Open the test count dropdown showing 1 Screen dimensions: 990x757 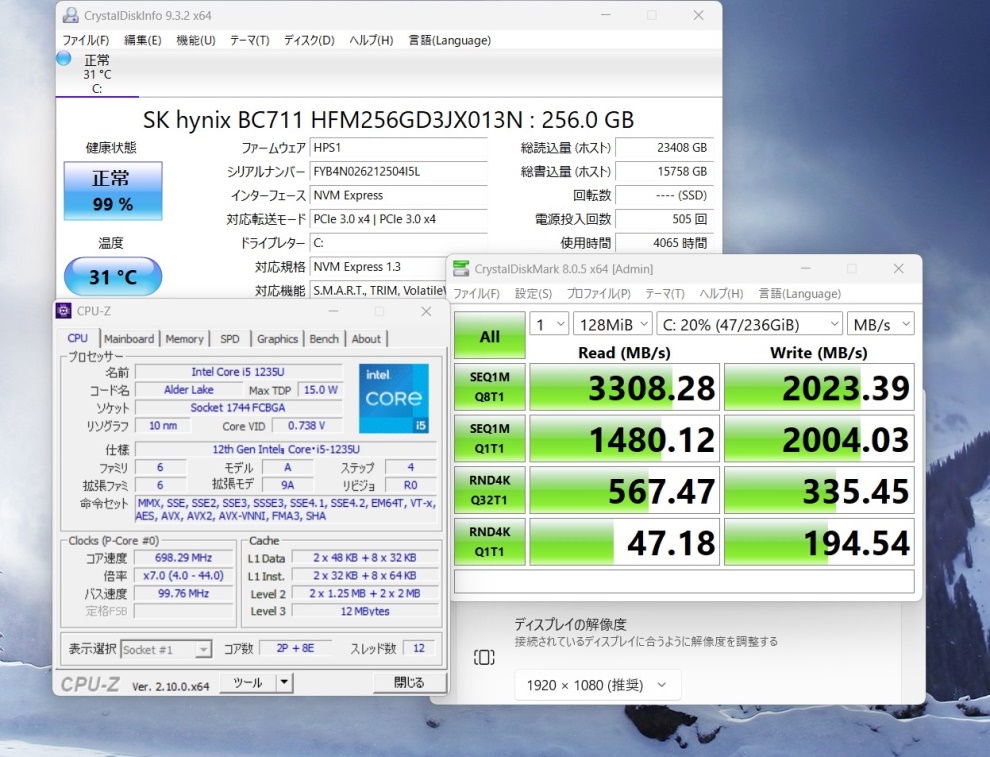click(x=549, y=325)
